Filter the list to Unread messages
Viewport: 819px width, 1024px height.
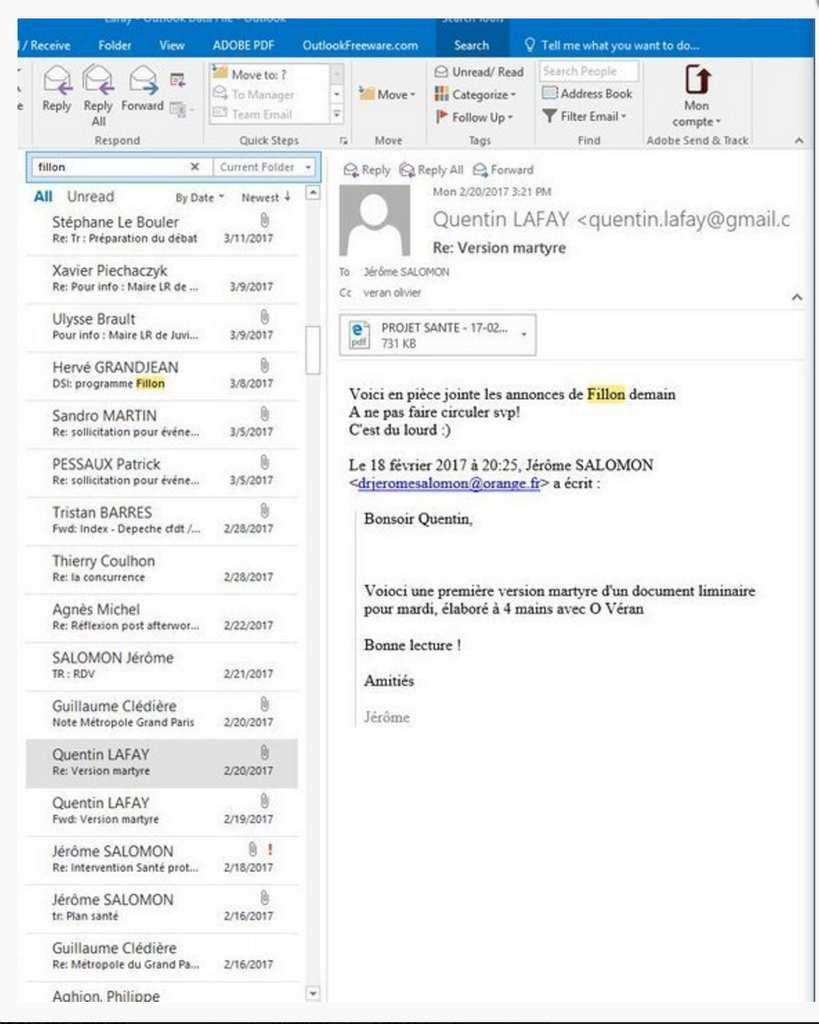coord(90,197)
